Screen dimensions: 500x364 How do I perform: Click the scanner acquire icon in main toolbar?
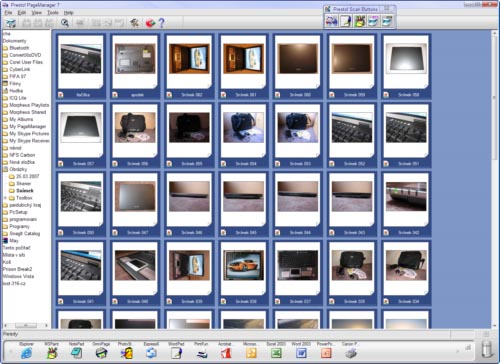coord(11,23)
